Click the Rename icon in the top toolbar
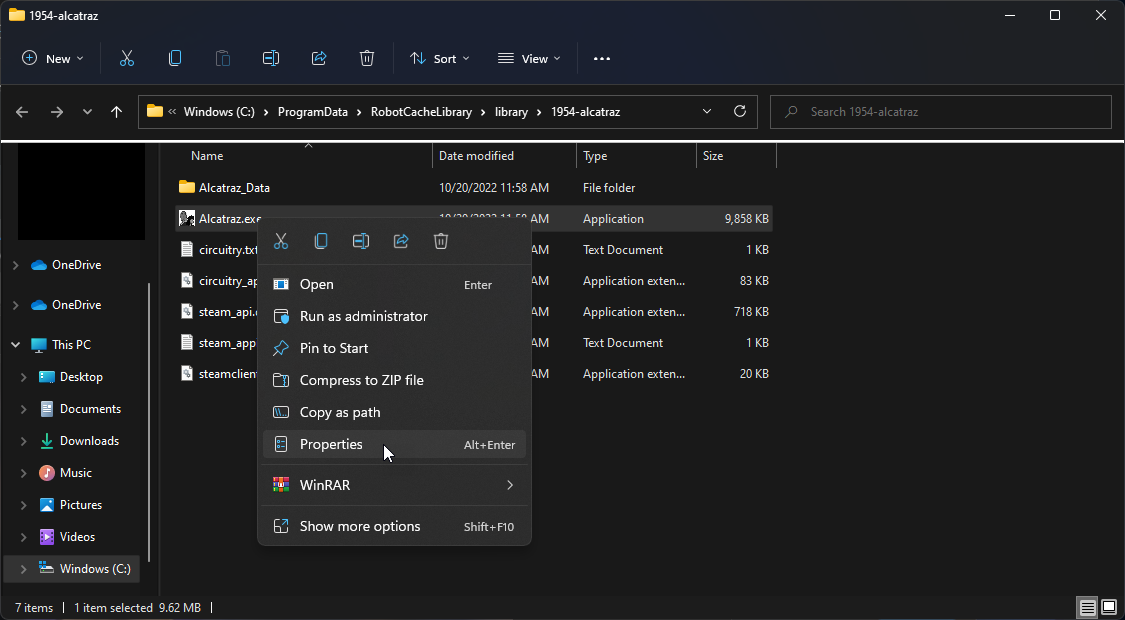Viewport: 1125px width, 620px height. (270, 59)
